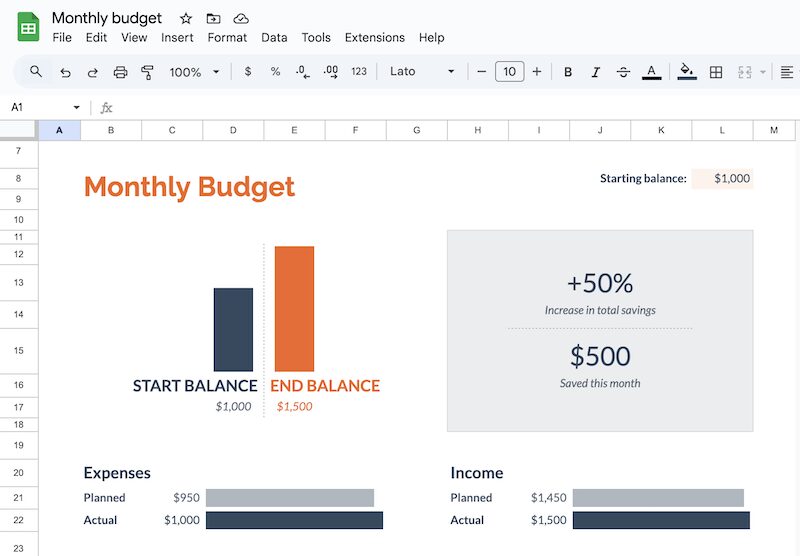Click the +50% savings figure
The width and height of the screenshot is (800, 556).
click(x=600, y=283)
